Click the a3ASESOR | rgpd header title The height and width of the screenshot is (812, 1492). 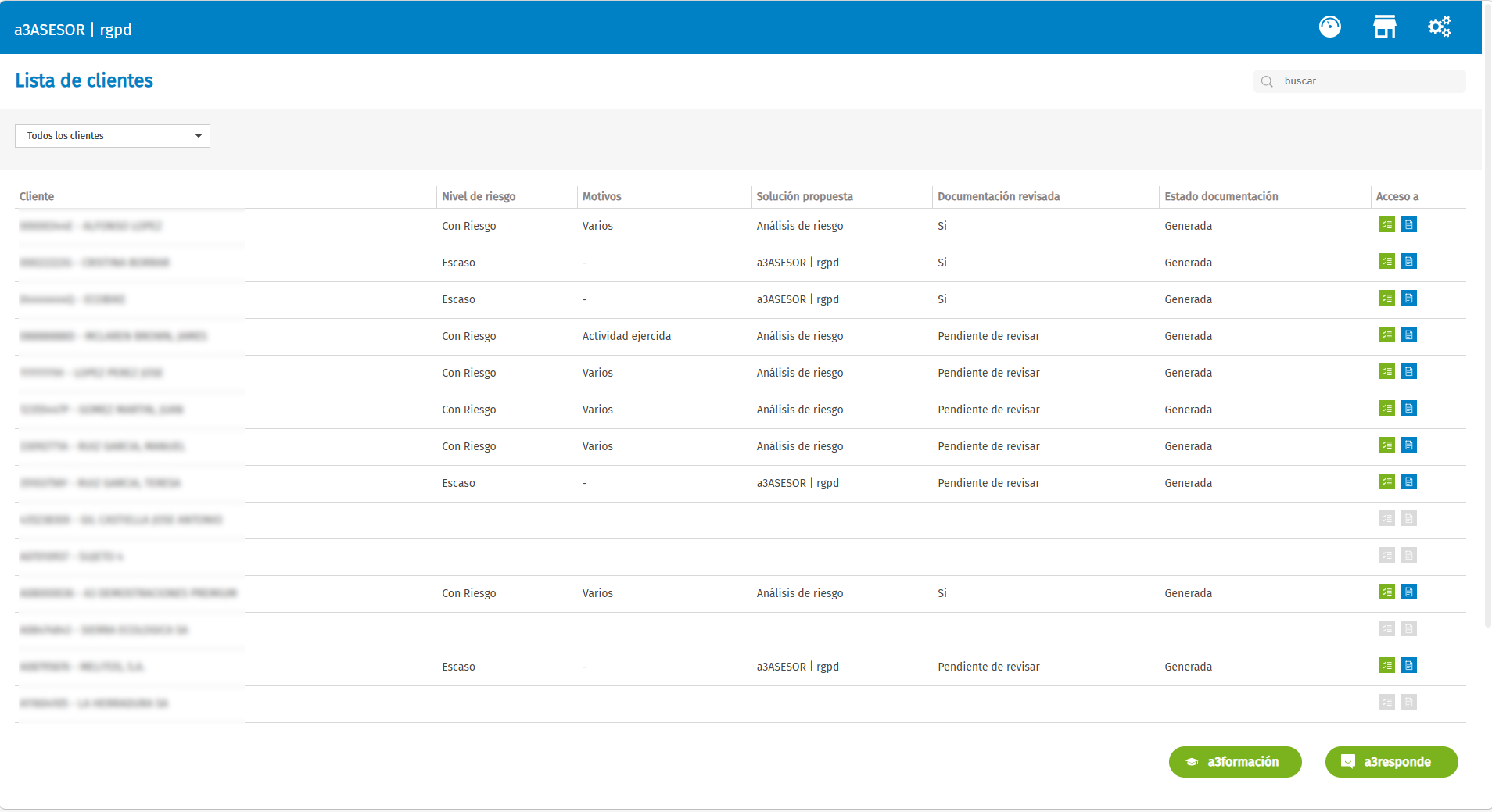pos(73,30)
